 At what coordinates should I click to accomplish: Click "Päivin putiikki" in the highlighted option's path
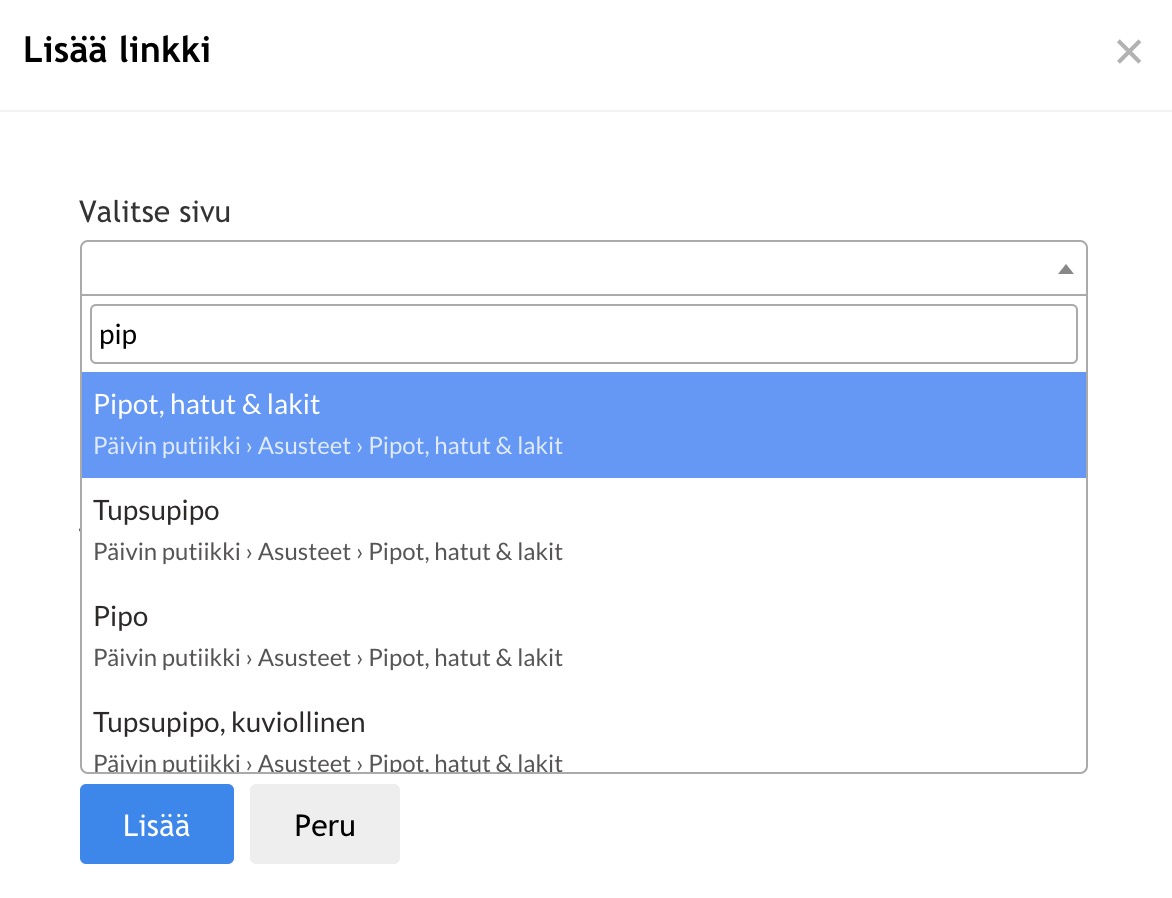coord(166,446)
